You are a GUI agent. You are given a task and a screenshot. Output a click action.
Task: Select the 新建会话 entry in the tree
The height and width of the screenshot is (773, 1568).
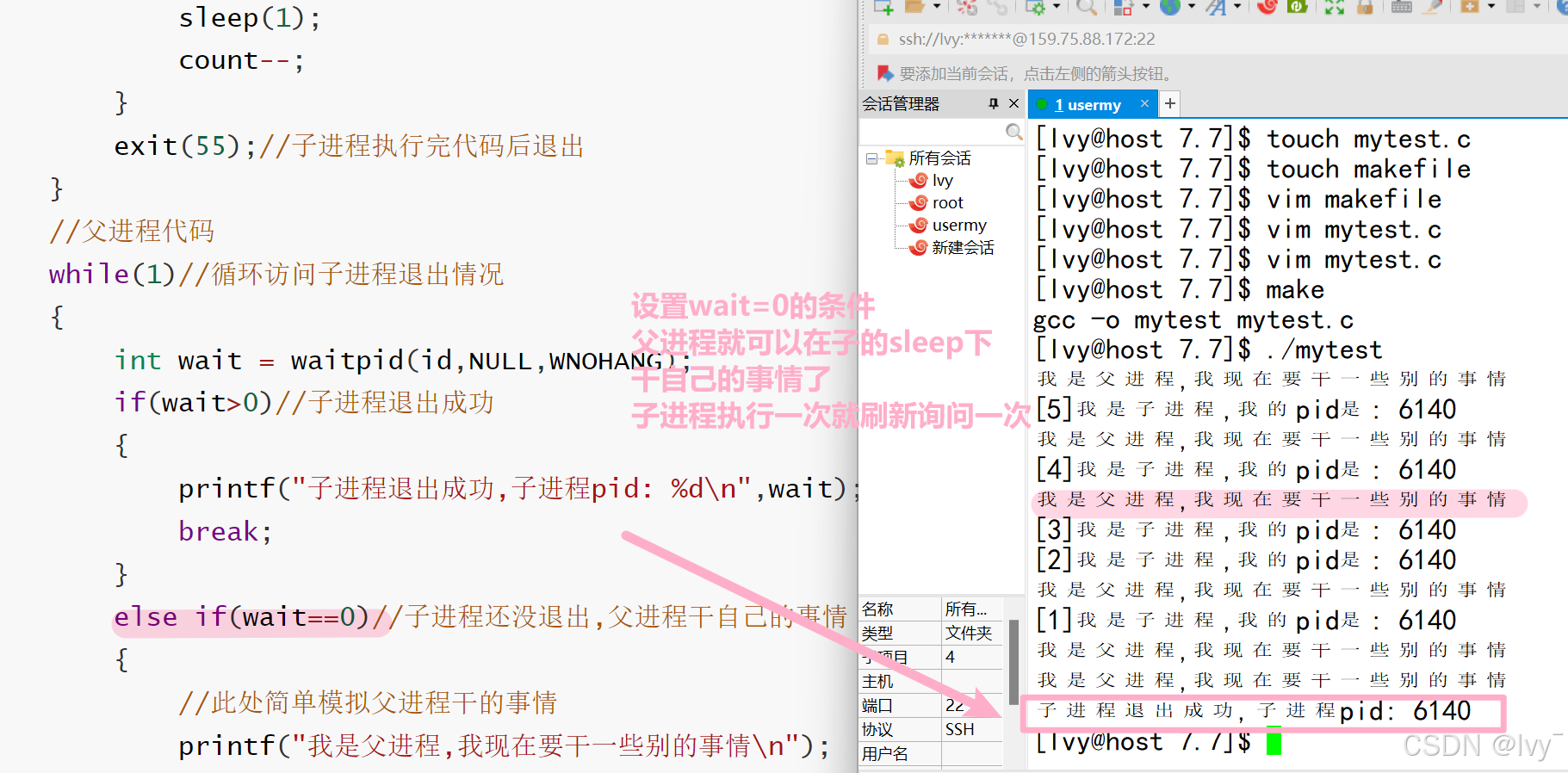click(x=963, y=248)
